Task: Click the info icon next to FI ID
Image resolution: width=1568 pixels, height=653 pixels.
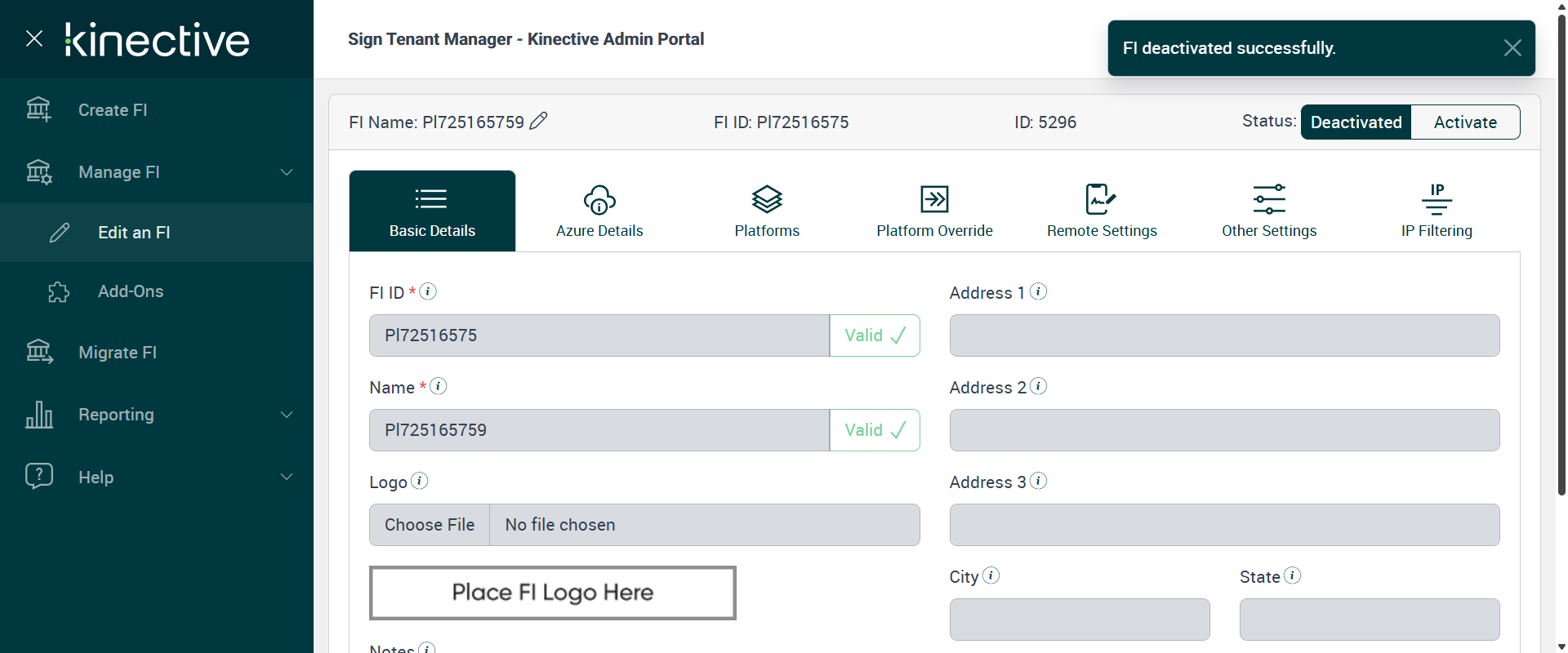Action: click(428, 291)
